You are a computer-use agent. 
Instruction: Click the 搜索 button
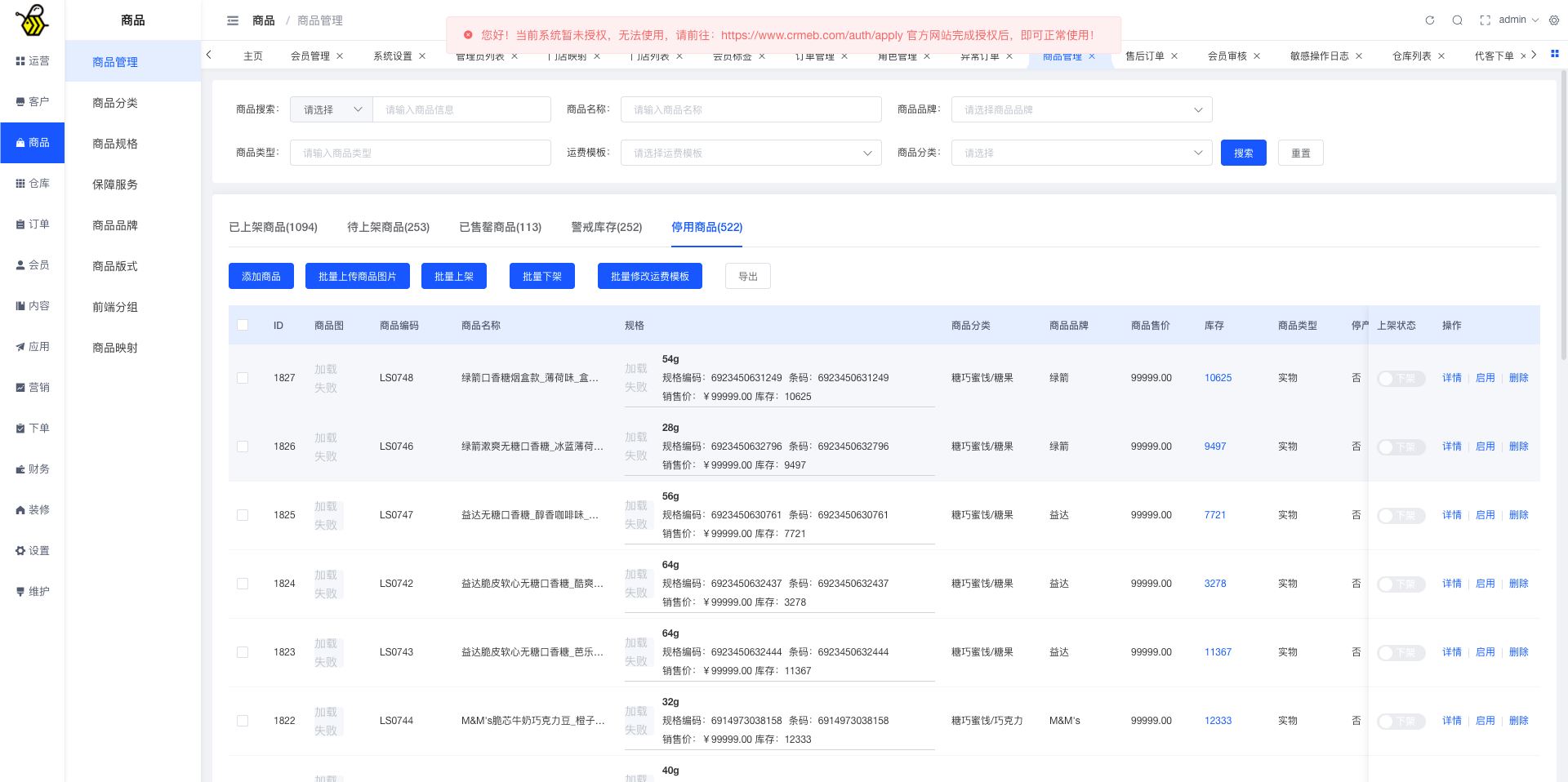click(x=1244, y=153)
